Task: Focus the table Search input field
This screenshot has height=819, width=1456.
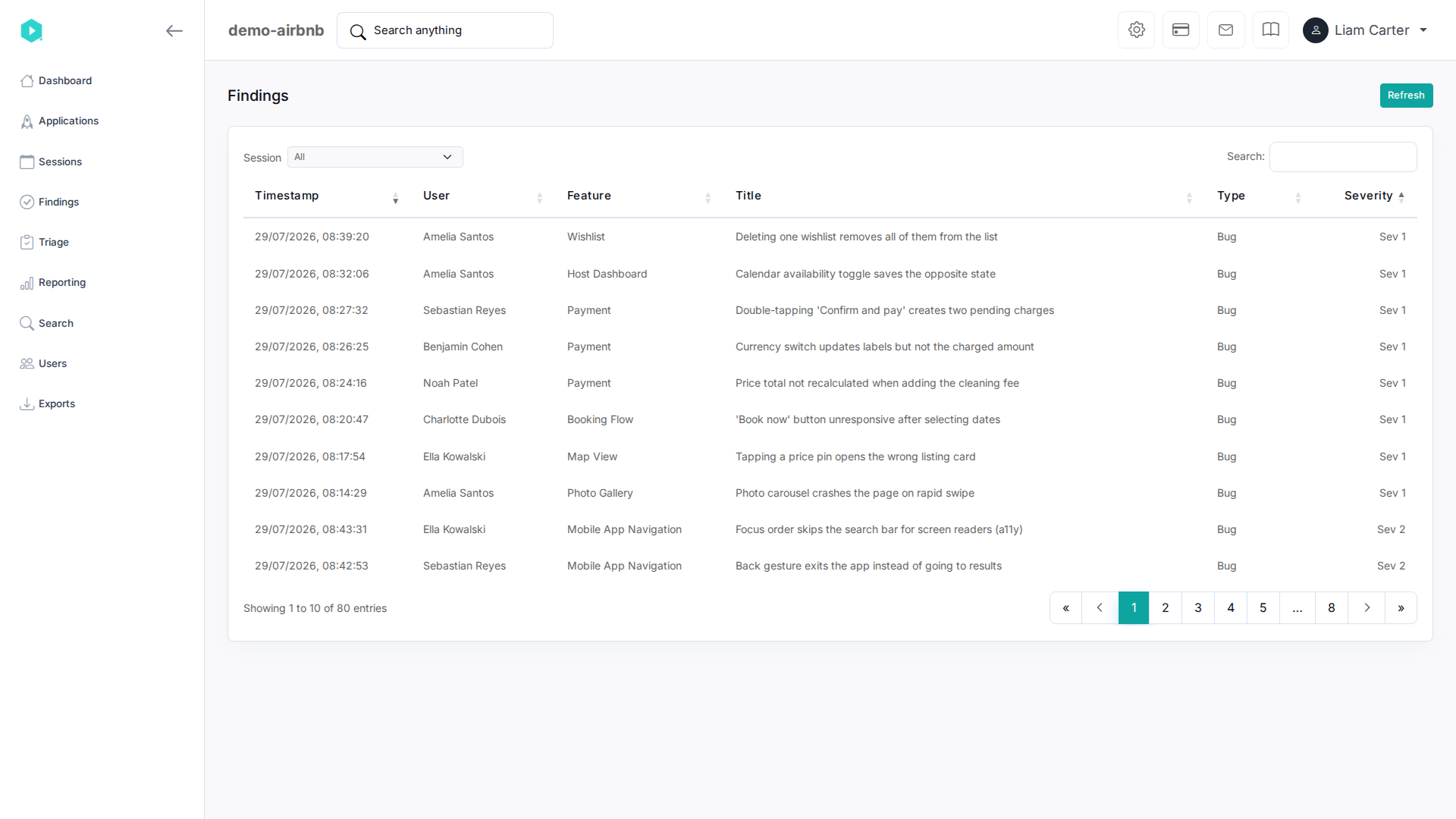Action: (x=1343, y=157)
